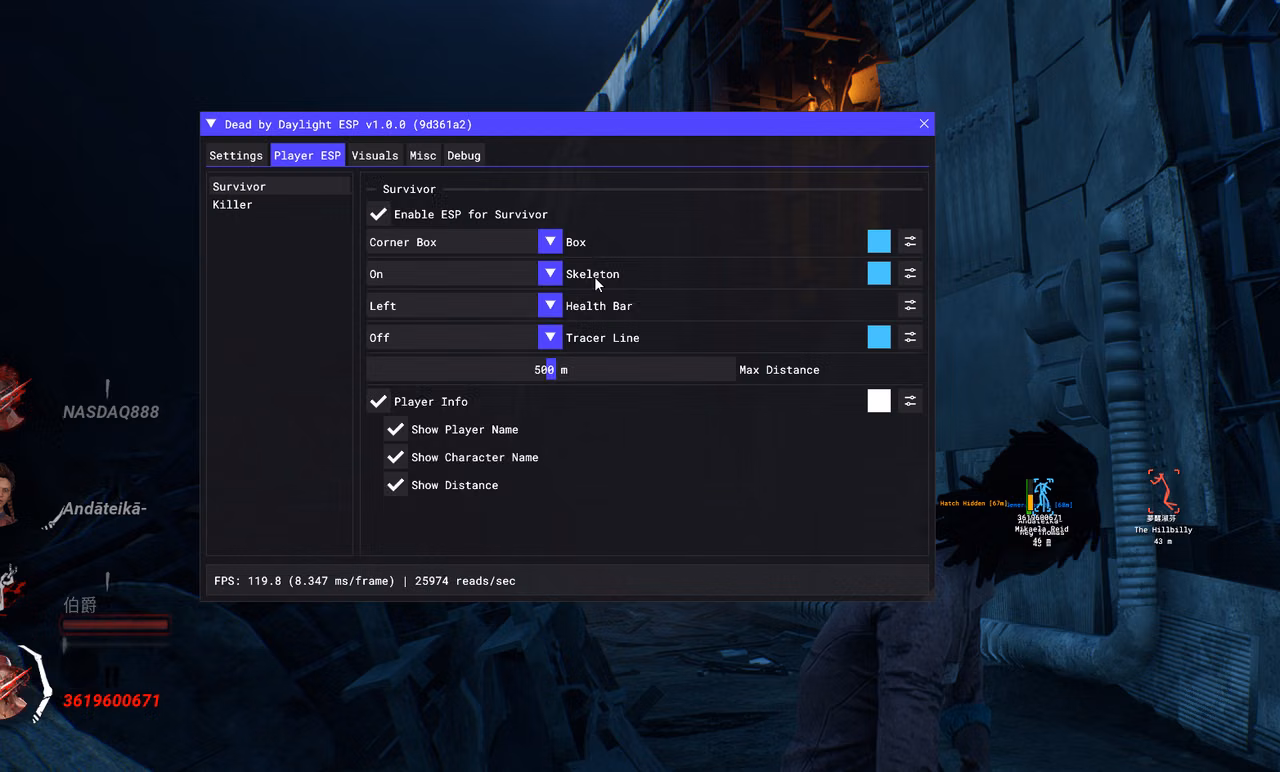Click the "Max Distance" label
Screen dimensions: 1280x772
pos(779,370)
